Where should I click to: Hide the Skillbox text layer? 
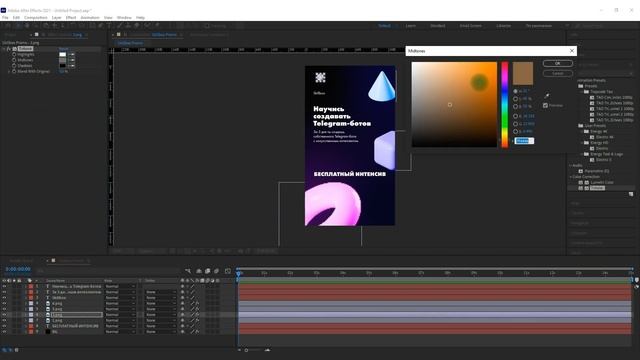4,298
